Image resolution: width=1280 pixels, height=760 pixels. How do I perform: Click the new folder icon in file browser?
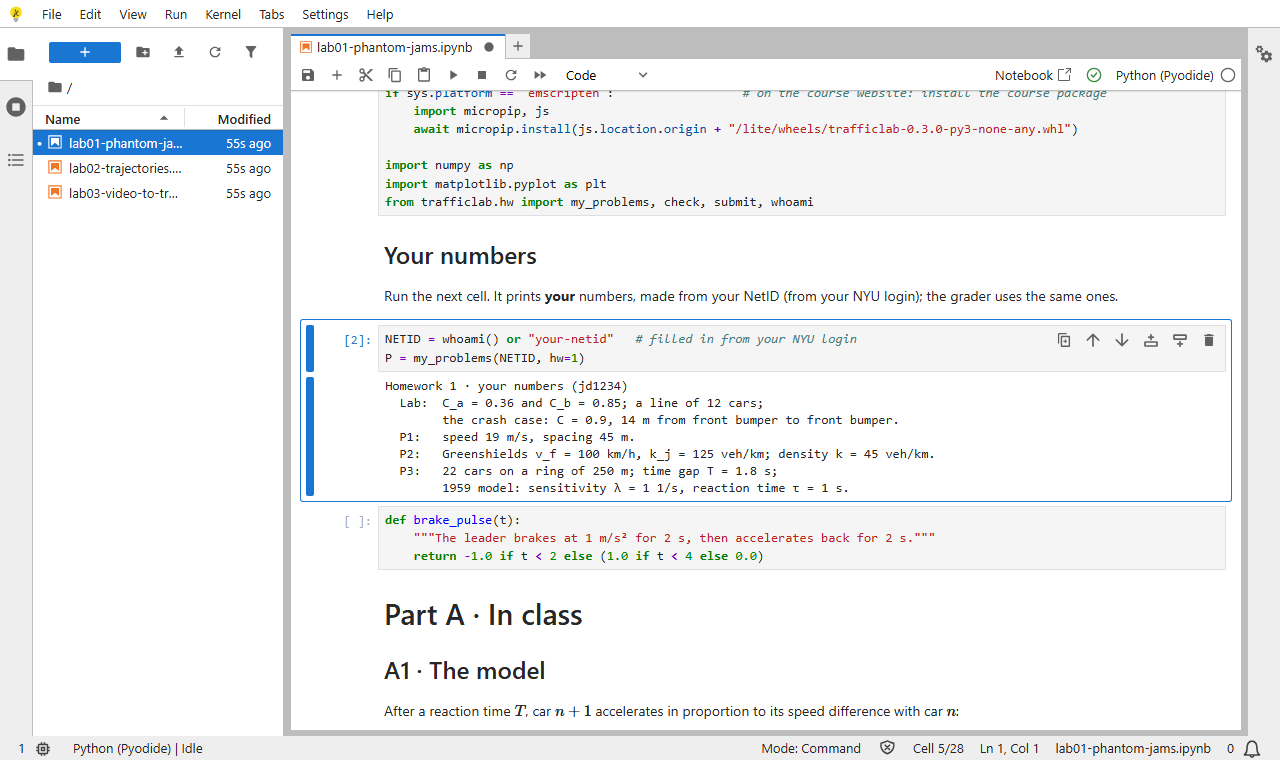143,52
